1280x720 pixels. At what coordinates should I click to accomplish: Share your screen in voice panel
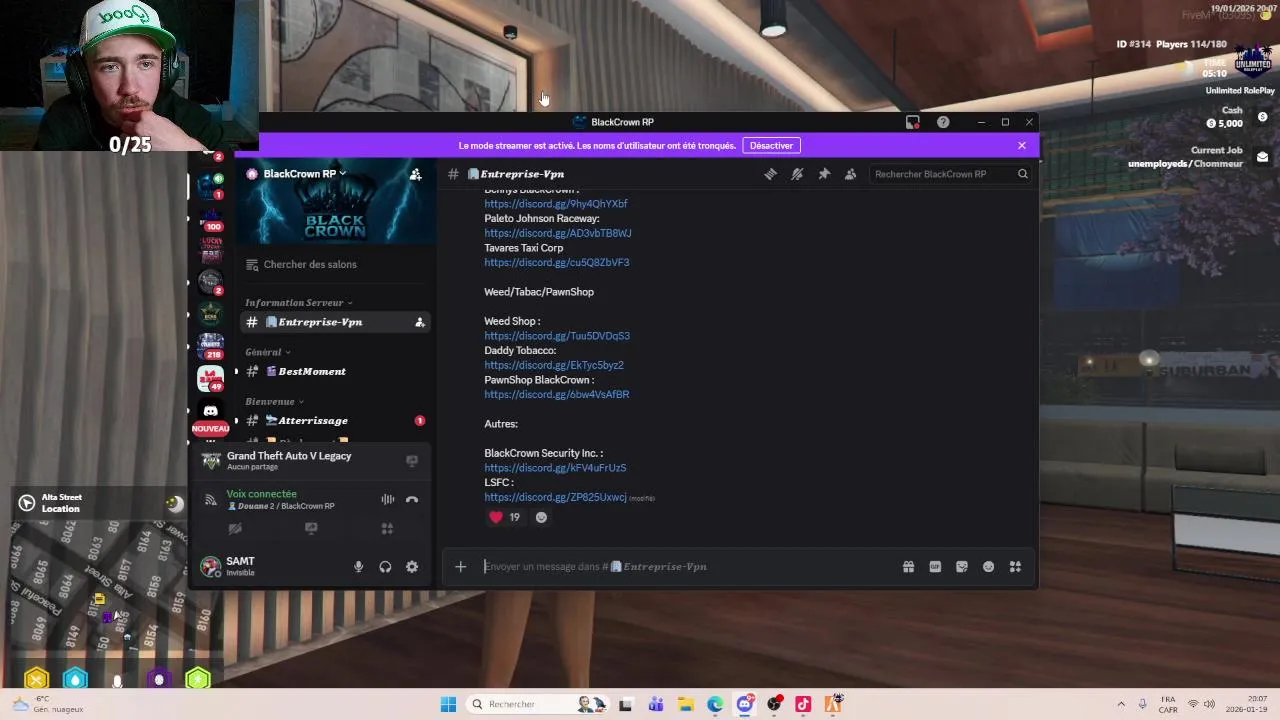[311, 528]
